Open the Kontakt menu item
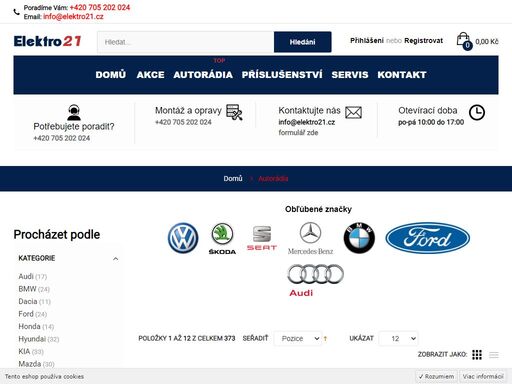Screen dimensions: 512x384 [x=402, y=75]
